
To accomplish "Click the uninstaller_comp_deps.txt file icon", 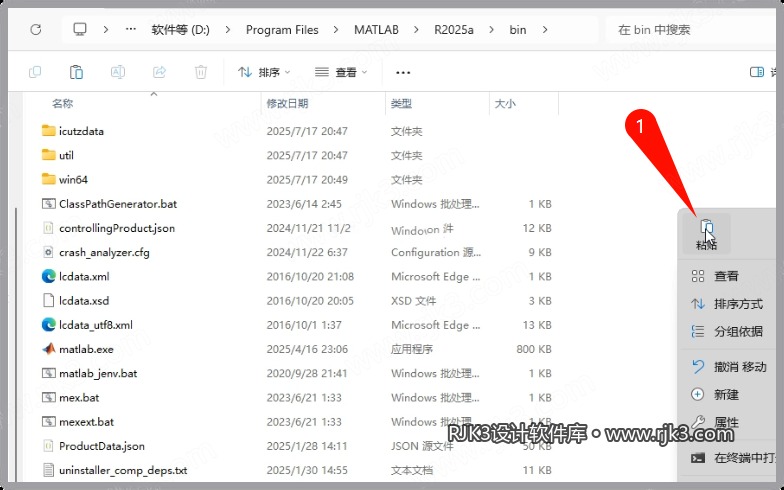I will pyautogui.click(x=48, y=470).
